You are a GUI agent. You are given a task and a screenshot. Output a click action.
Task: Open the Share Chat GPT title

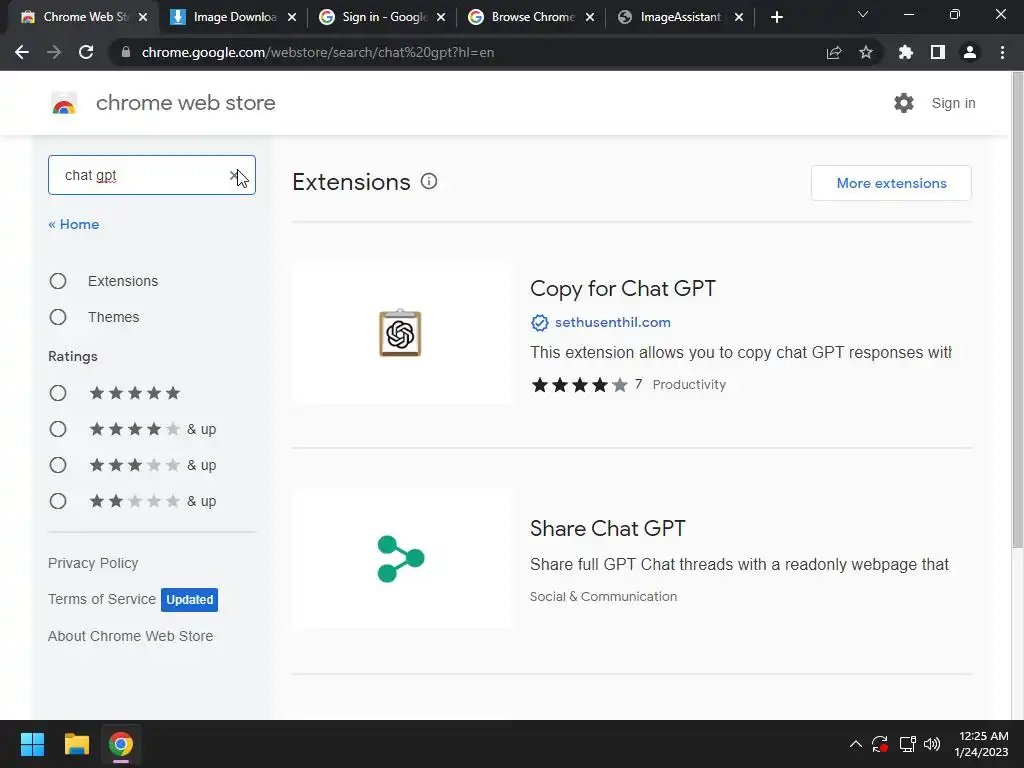(608, 528)
